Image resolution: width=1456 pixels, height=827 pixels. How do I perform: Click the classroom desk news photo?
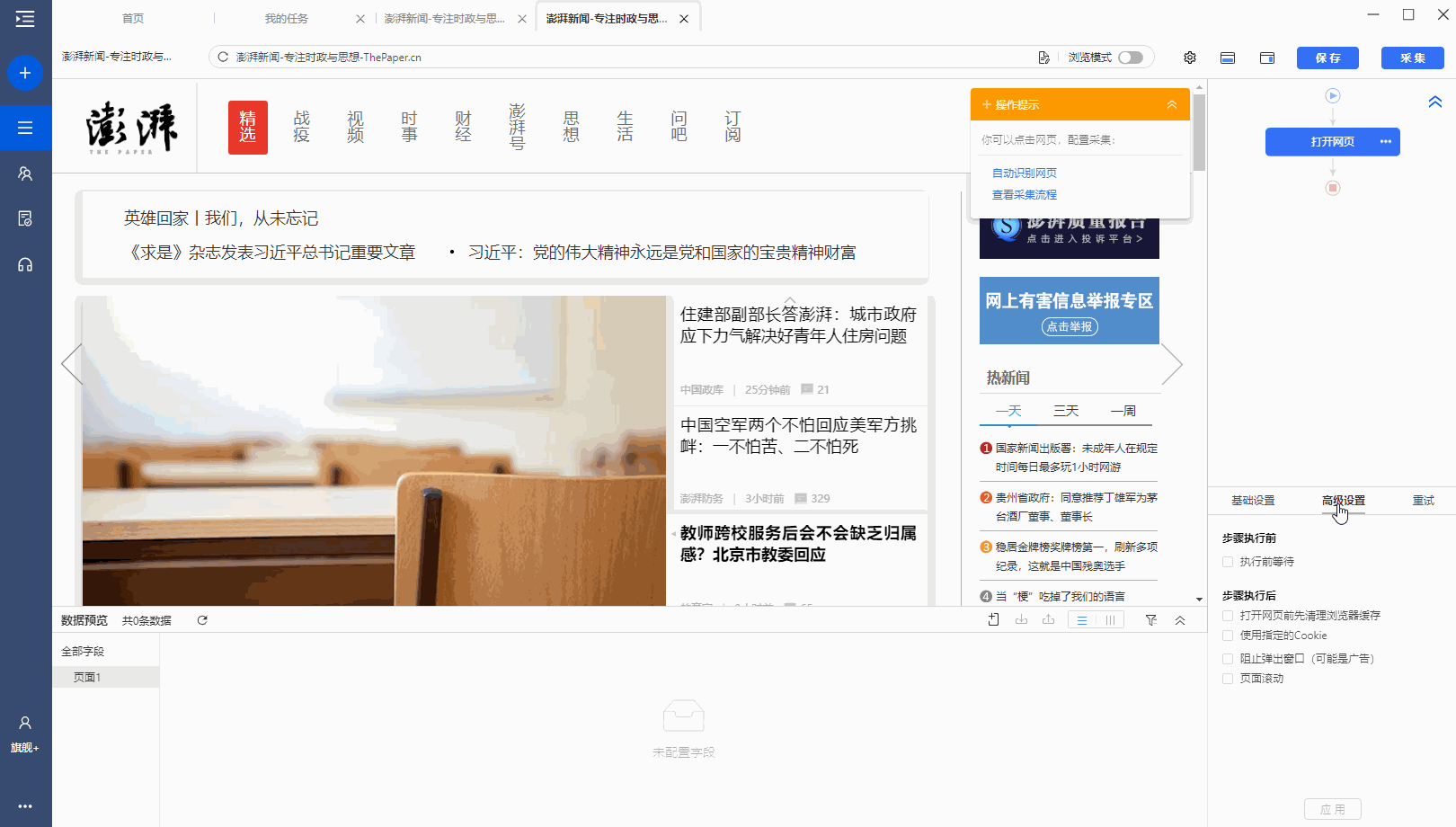coord(374,450)
